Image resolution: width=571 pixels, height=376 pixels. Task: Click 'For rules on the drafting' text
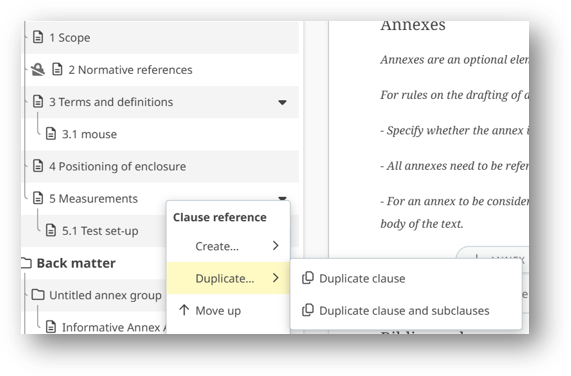[454, 95]
